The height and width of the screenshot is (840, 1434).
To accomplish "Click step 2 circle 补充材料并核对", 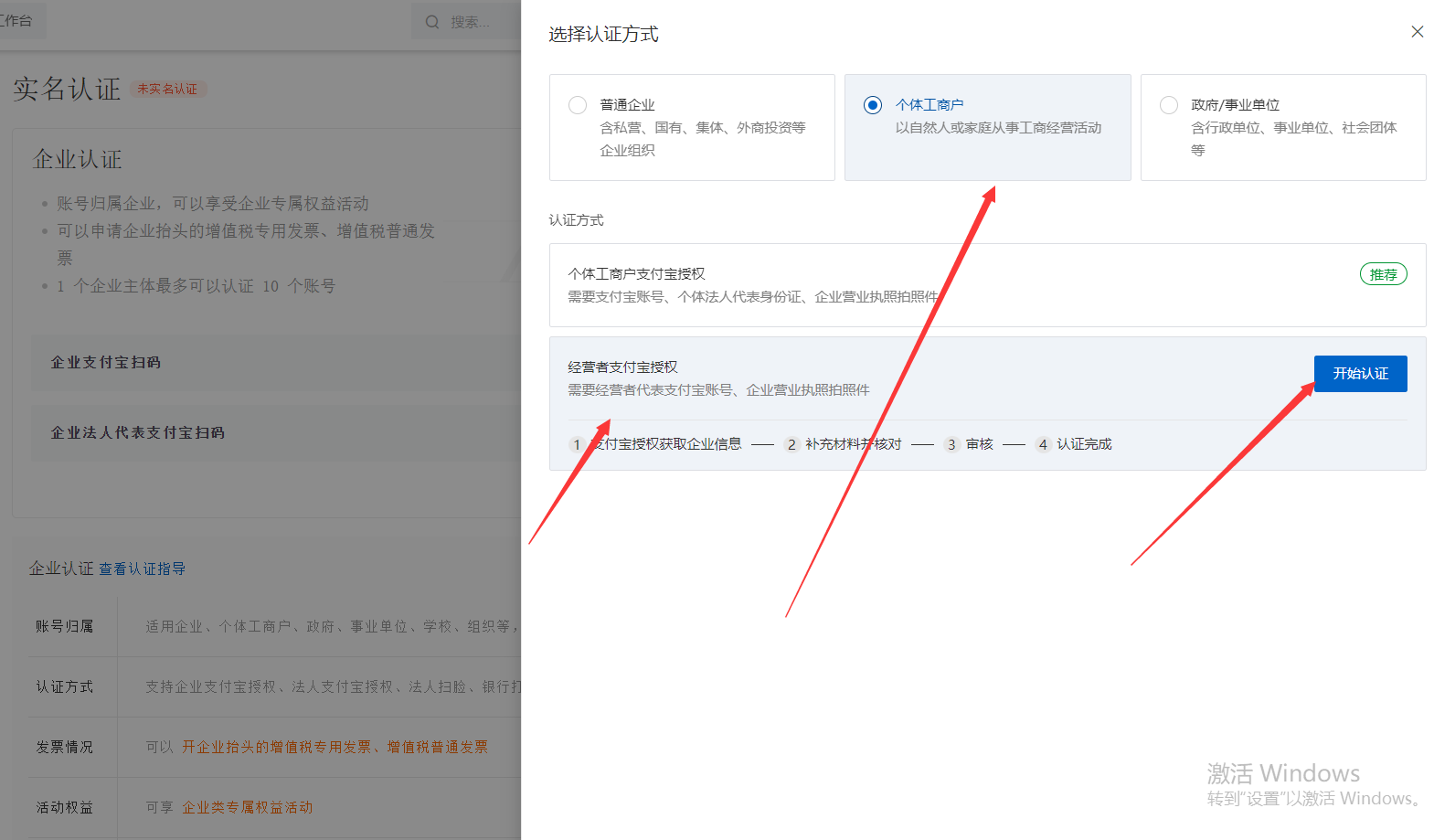I will (791, 444).
